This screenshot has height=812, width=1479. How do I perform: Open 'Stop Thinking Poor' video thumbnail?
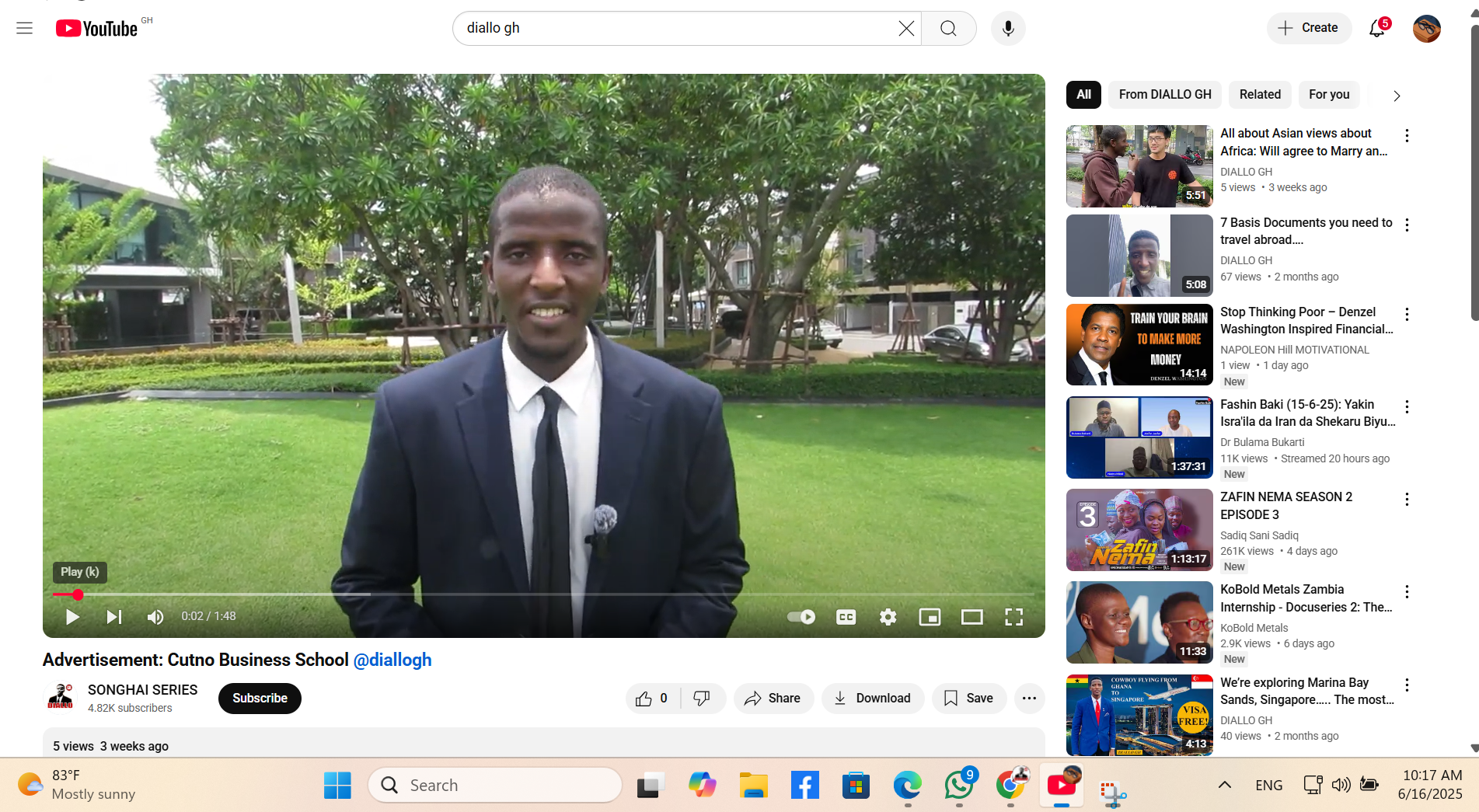(1139, 345)
